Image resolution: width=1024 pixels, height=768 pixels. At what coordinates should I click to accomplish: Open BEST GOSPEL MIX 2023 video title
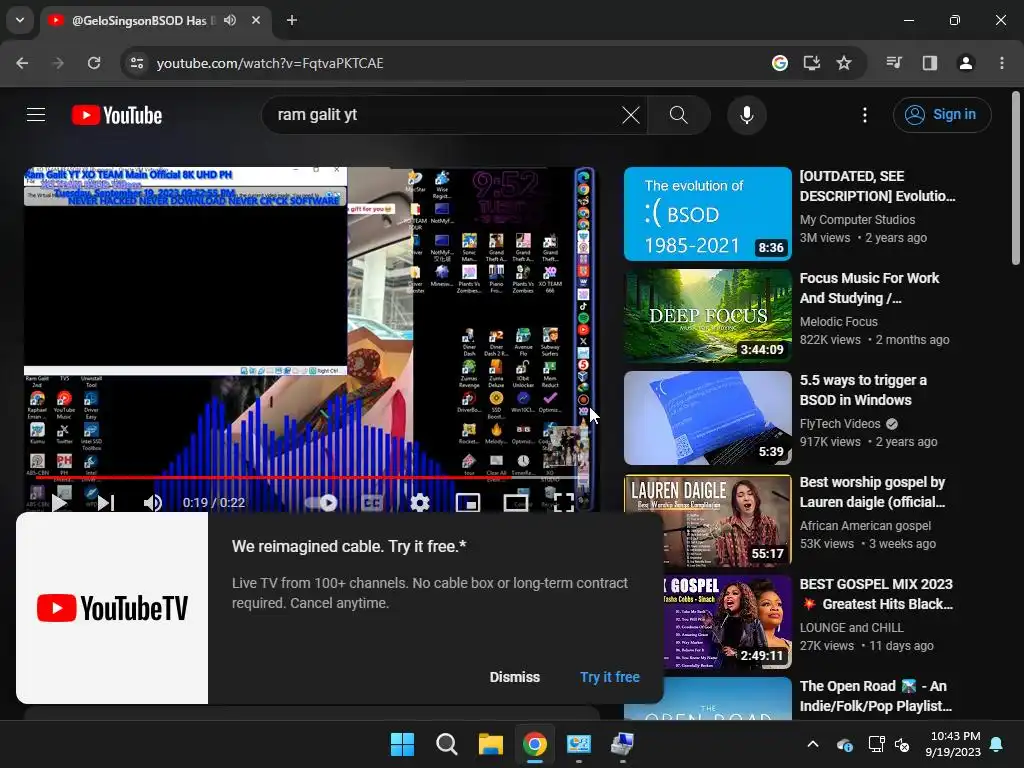[x=876, y=594]
